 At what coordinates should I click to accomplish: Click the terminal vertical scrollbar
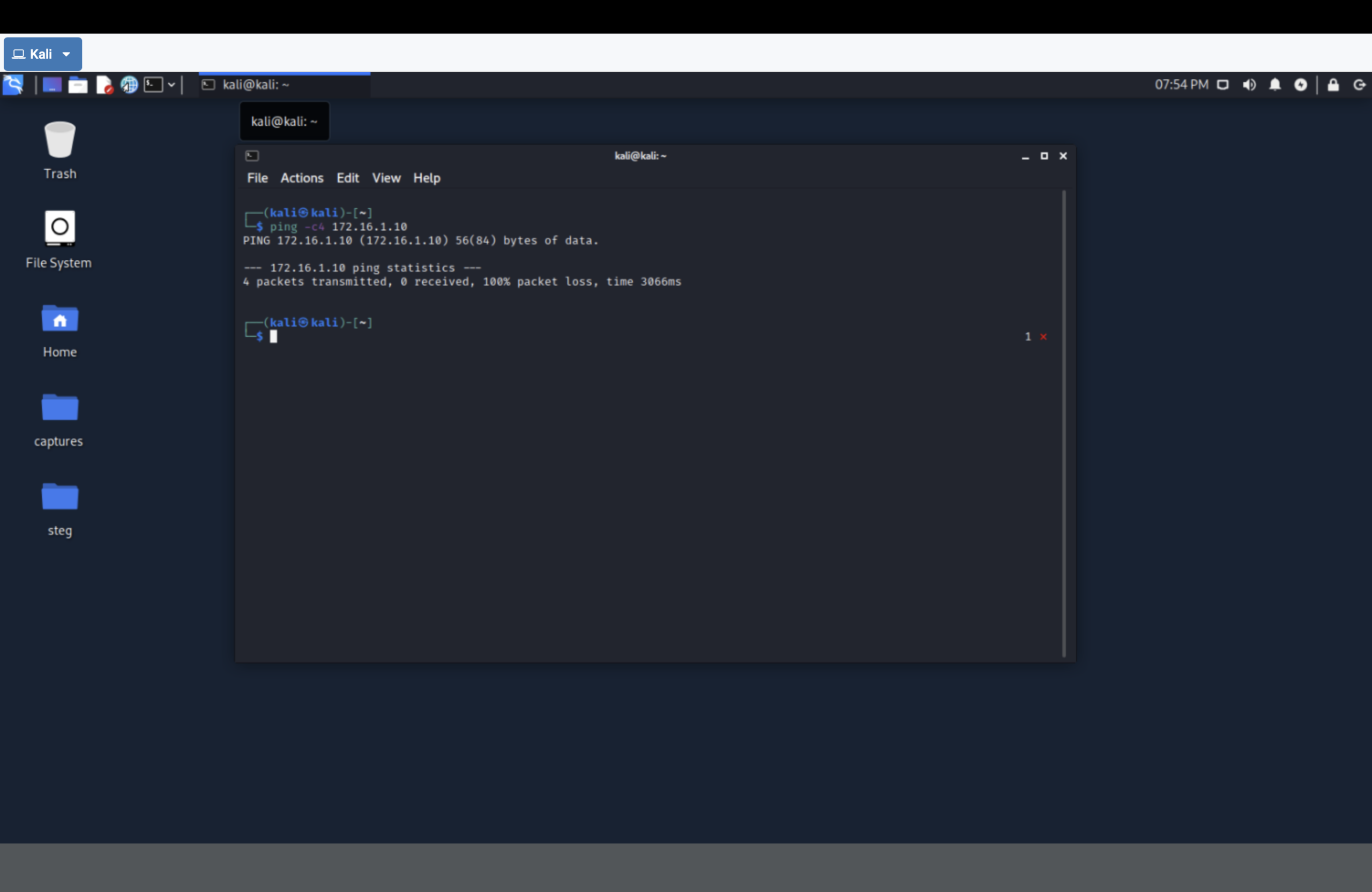(1064, 424)
